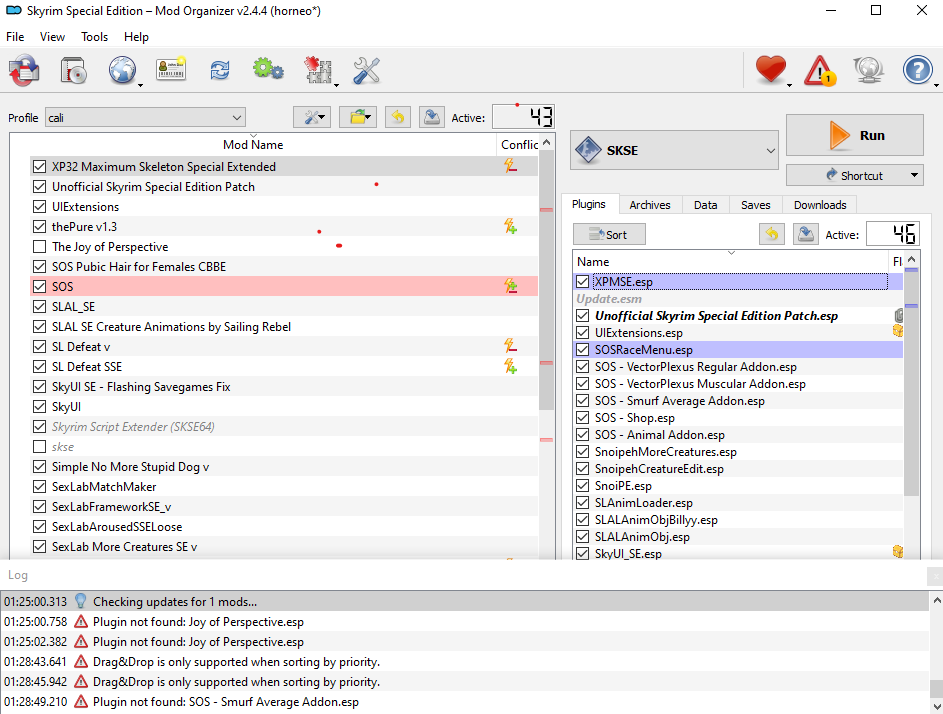The image size is (943, 714).
Task: Open the folder dropdown button
Action: click(358, 117)
